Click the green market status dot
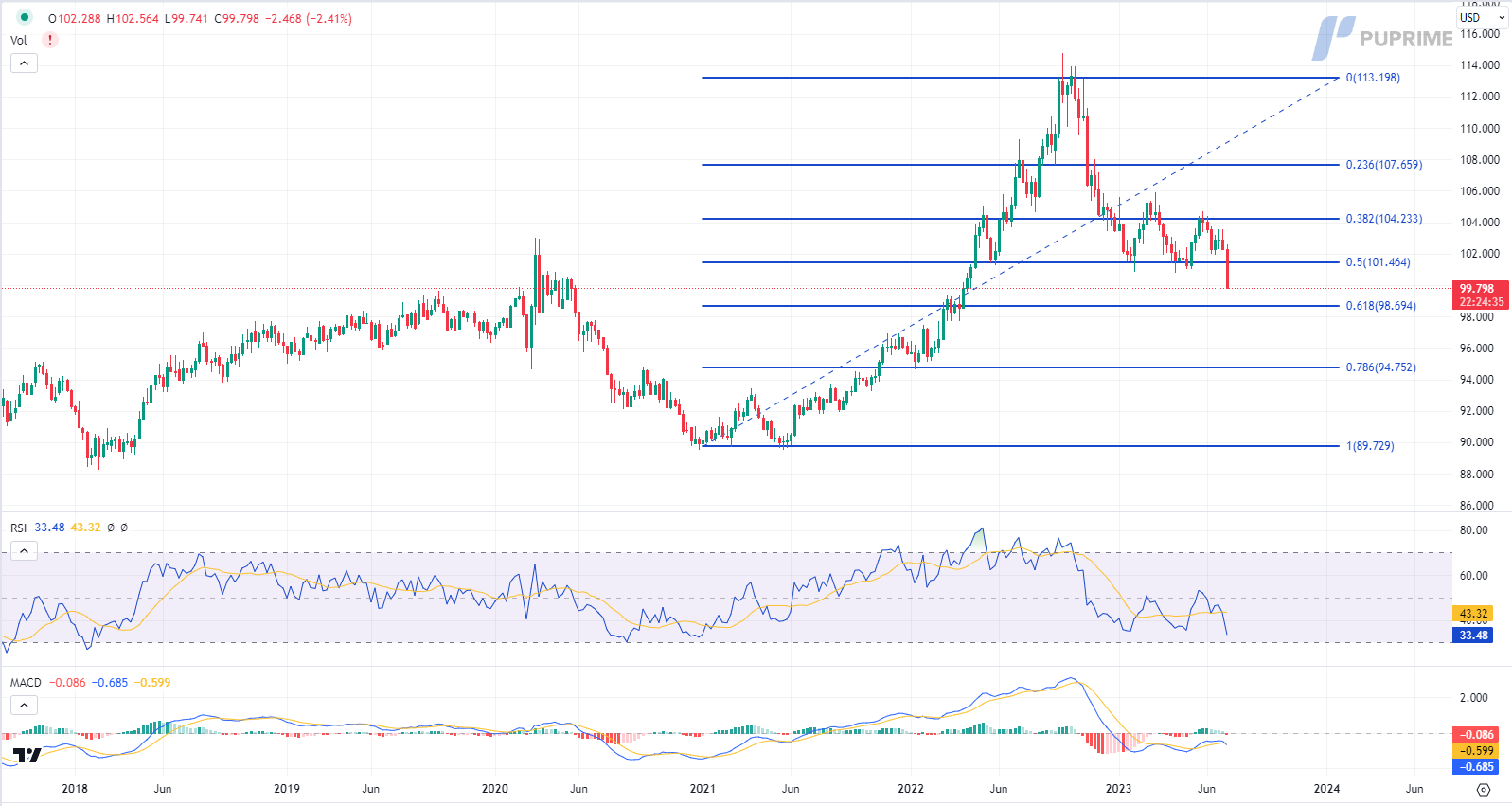The image size is (1512, 806). tap(24, 17)
